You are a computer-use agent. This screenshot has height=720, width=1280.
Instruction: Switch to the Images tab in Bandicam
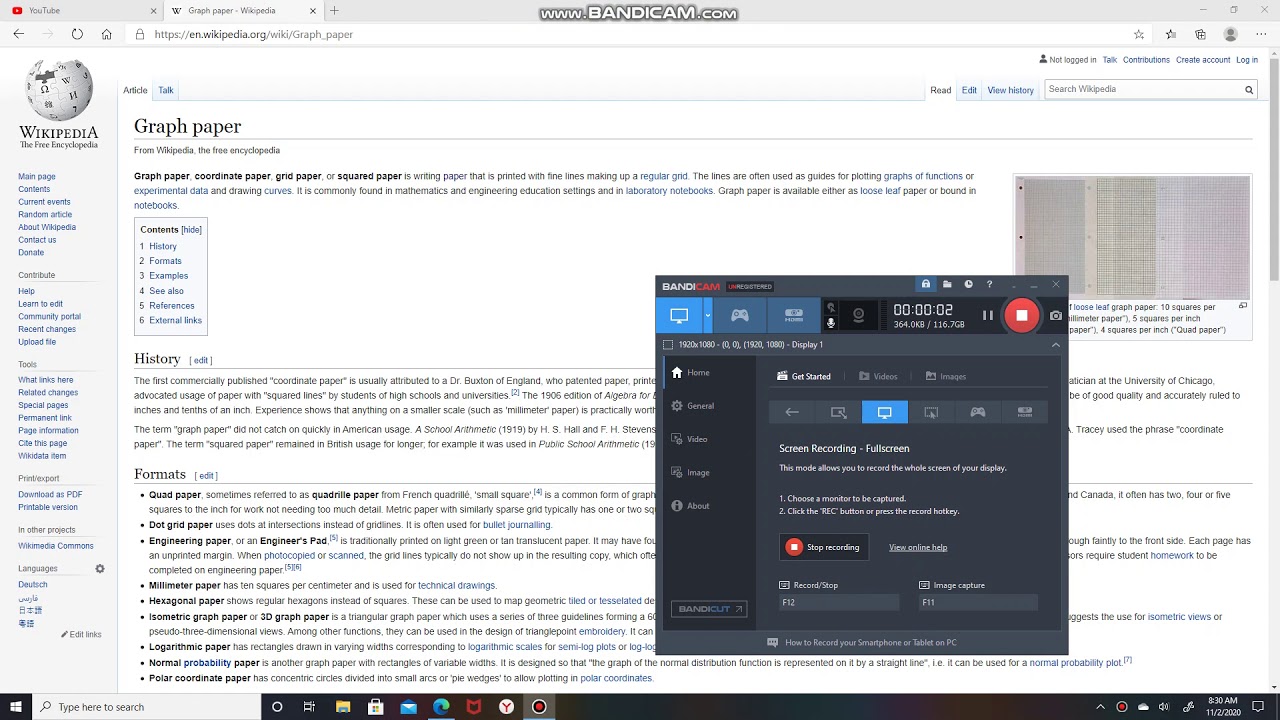[x=945, y=376]
